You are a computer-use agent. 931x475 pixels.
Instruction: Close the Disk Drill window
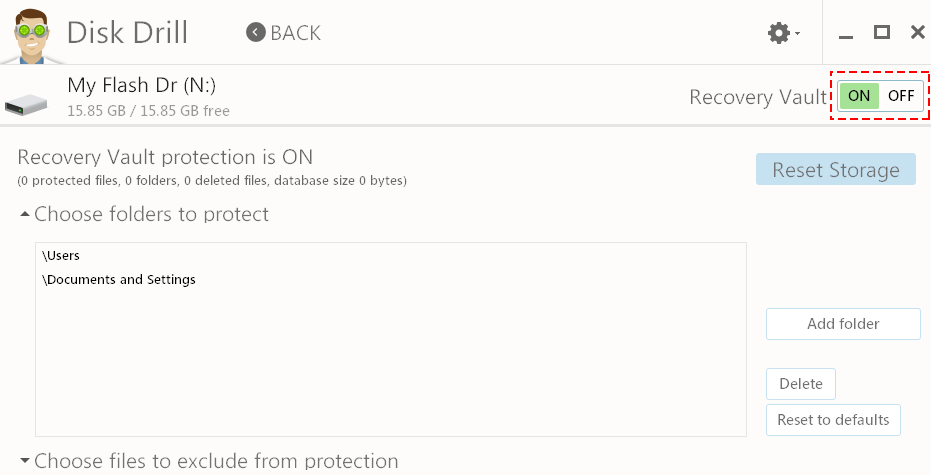click(917, 33)
